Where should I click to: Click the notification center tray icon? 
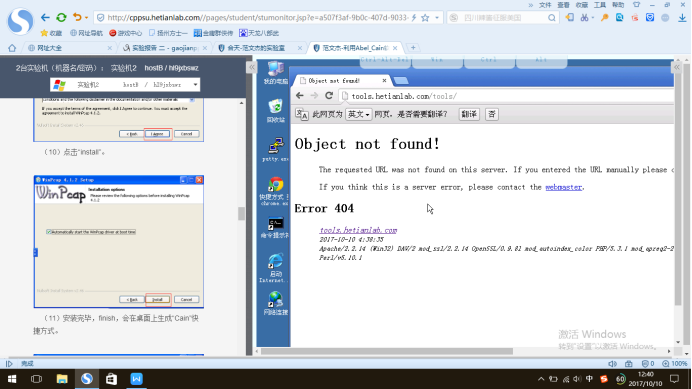click(x=674, y=379)
